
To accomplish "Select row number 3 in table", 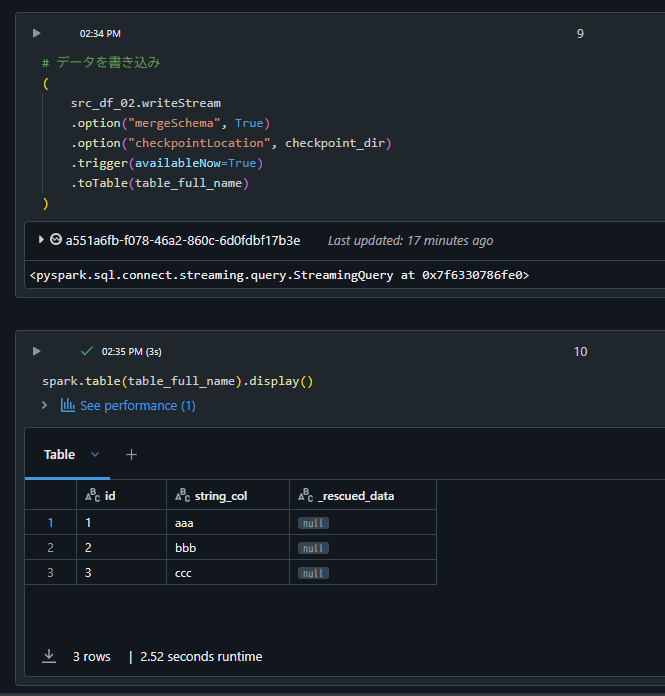I will (51, 573).
